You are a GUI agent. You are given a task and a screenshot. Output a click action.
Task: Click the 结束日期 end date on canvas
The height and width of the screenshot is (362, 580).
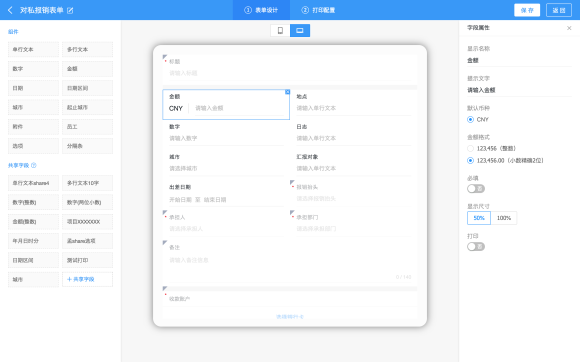tap(215, 200)
